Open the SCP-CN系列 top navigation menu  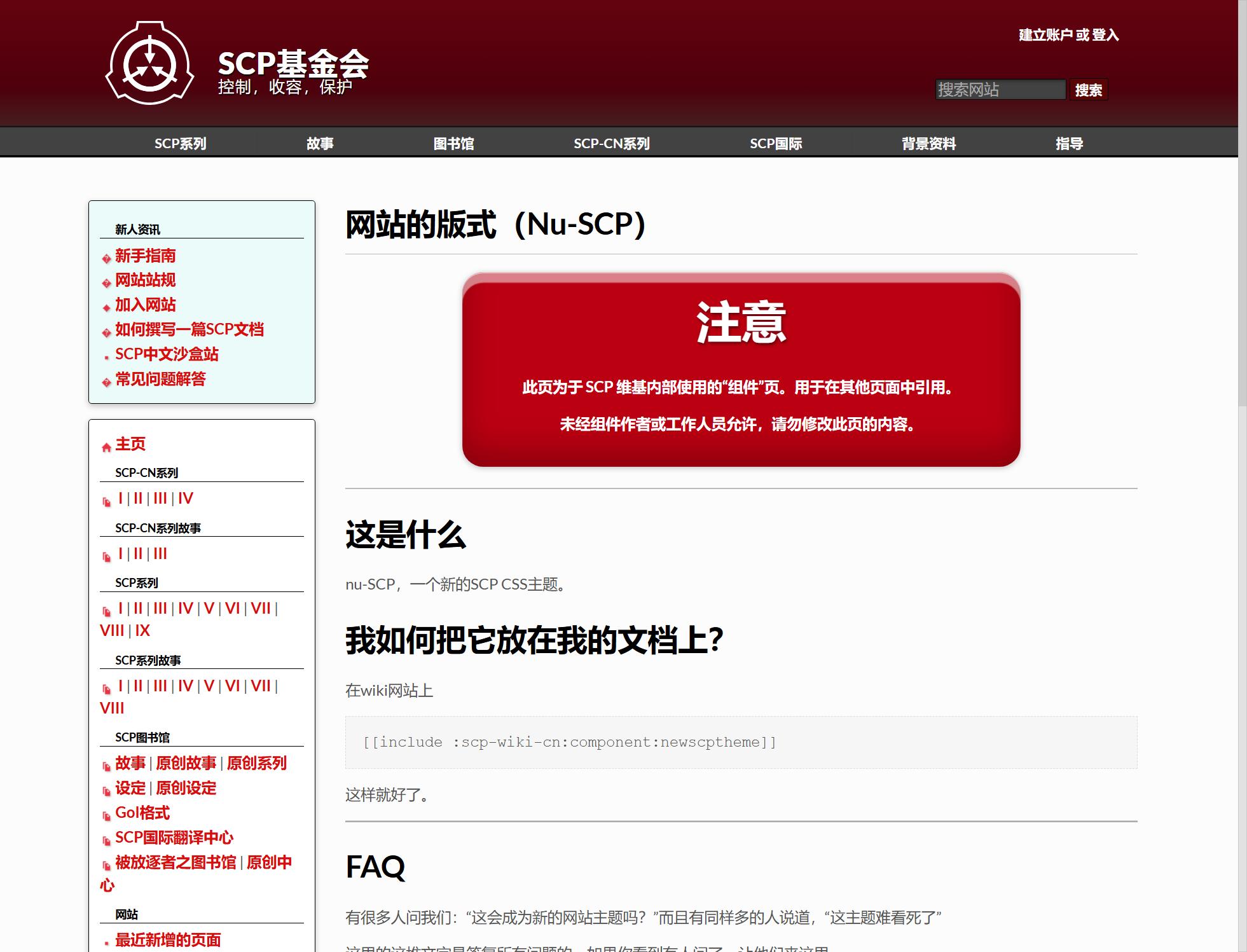(611, 144)
